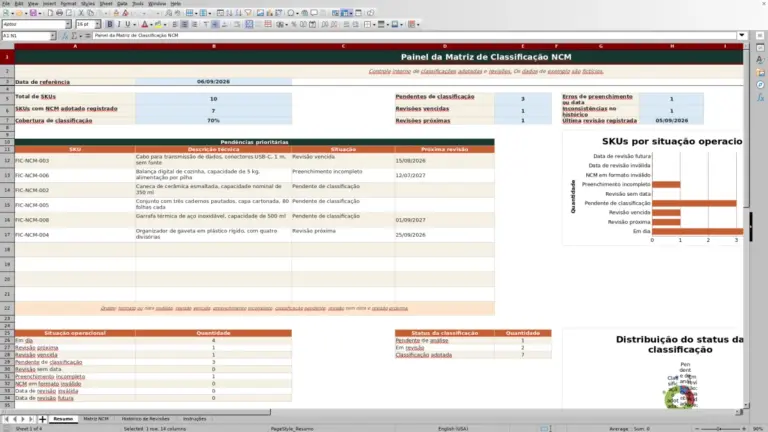768x432 pixels.
Task: Open the Data menu
Action: click(122, 3)
